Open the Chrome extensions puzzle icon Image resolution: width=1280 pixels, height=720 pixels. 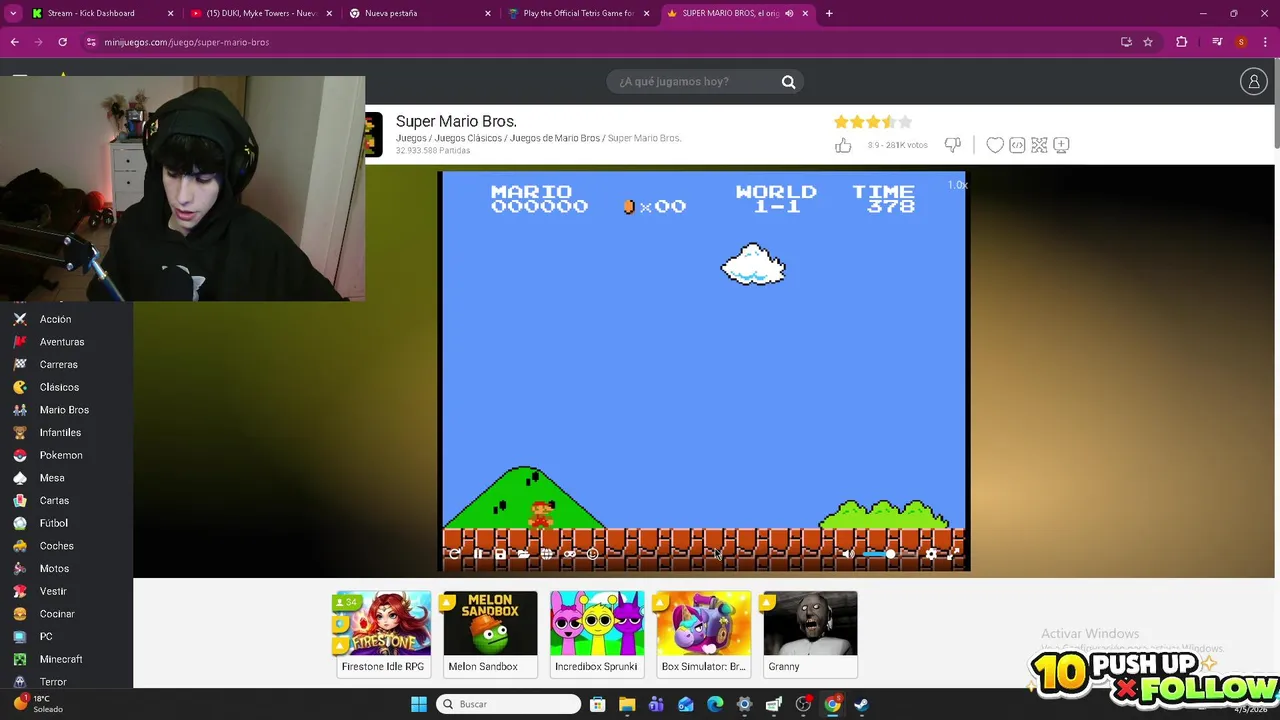click(1181, 42)
